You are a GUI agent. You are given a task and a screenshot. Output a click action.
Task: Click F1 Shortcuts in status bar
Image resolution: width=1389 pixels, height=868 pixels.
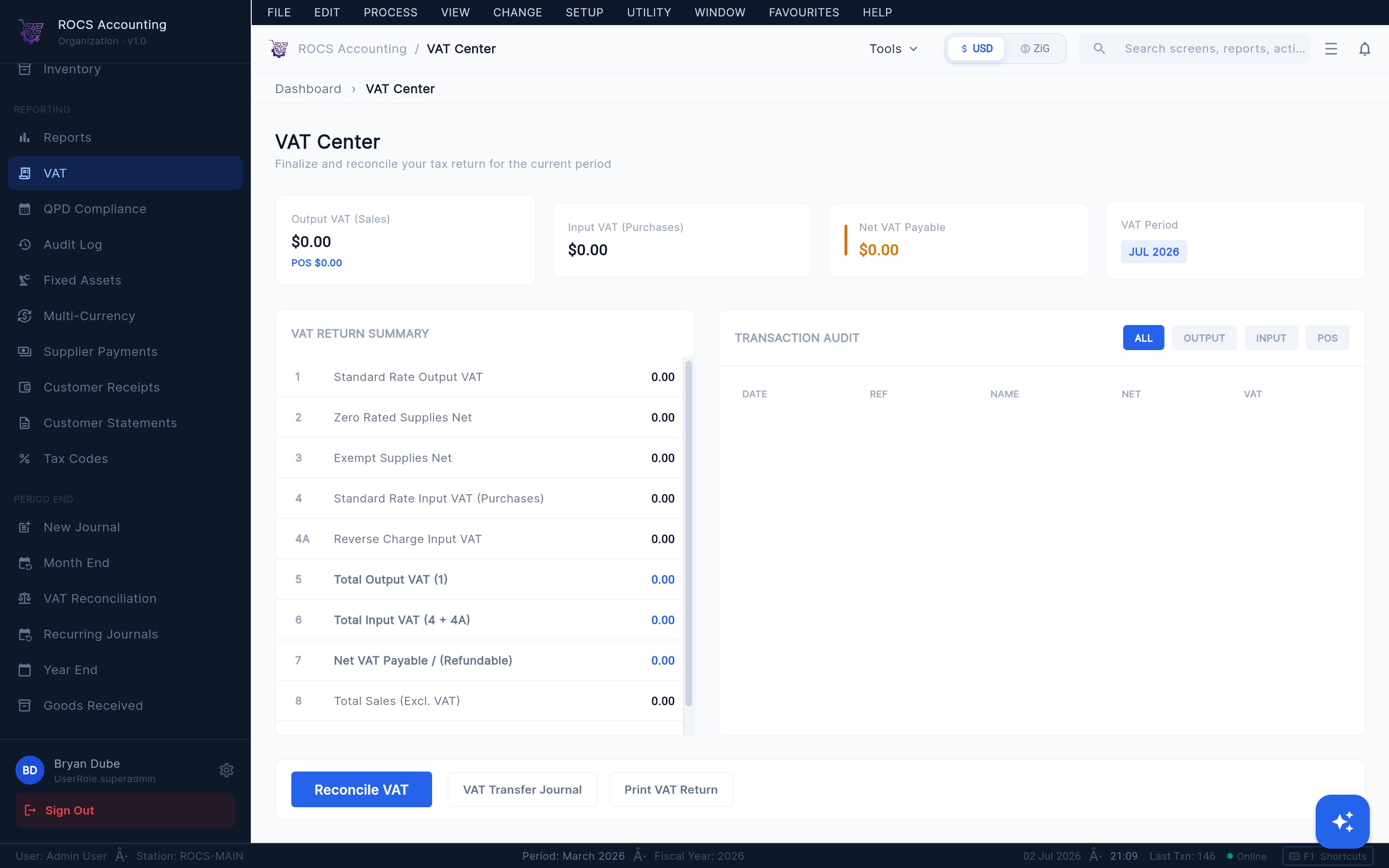[1328, 856]
